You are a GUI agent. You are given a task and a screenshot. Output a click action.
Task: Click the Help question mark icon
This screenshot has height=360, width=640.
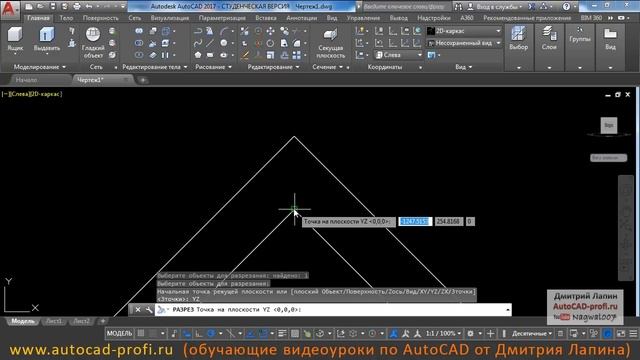pyautogui.click(x=566, y=7)
